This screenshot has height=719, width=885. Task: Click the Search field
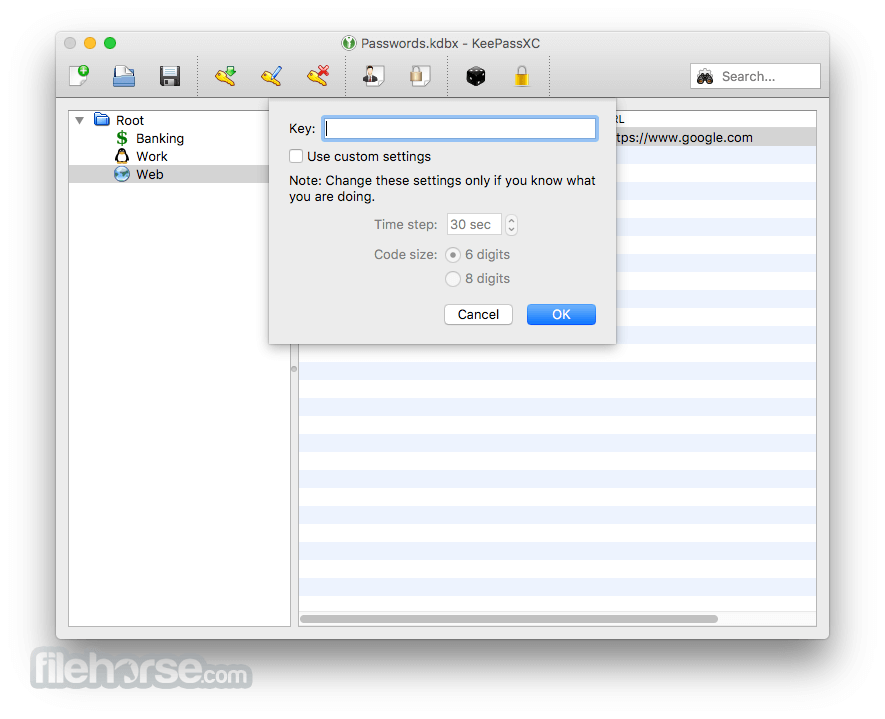click(x=755, y=76)
